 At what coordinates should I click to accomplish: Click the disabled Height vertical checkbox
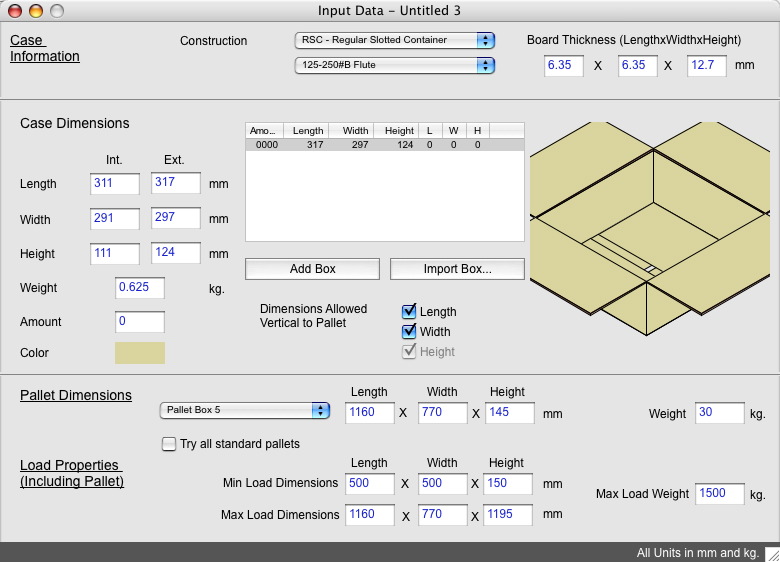point(409,352)
